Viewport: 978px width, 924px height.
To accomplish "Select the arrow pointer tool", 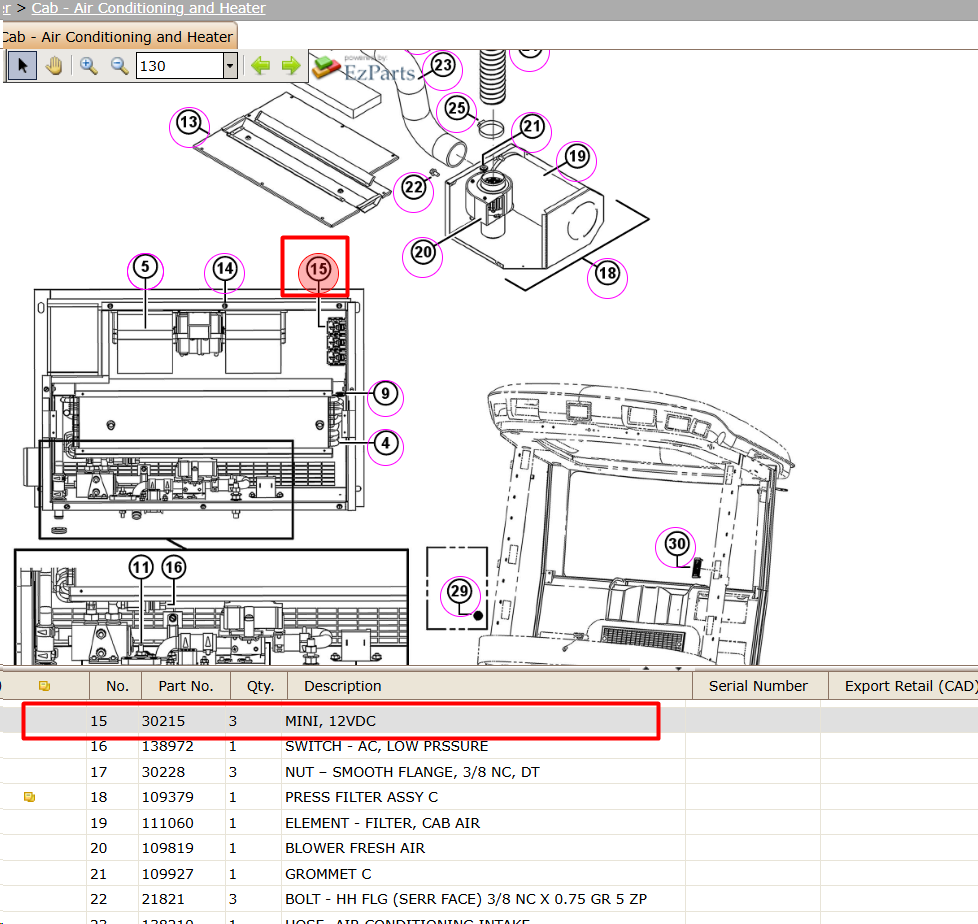I will tap(22, 66).
